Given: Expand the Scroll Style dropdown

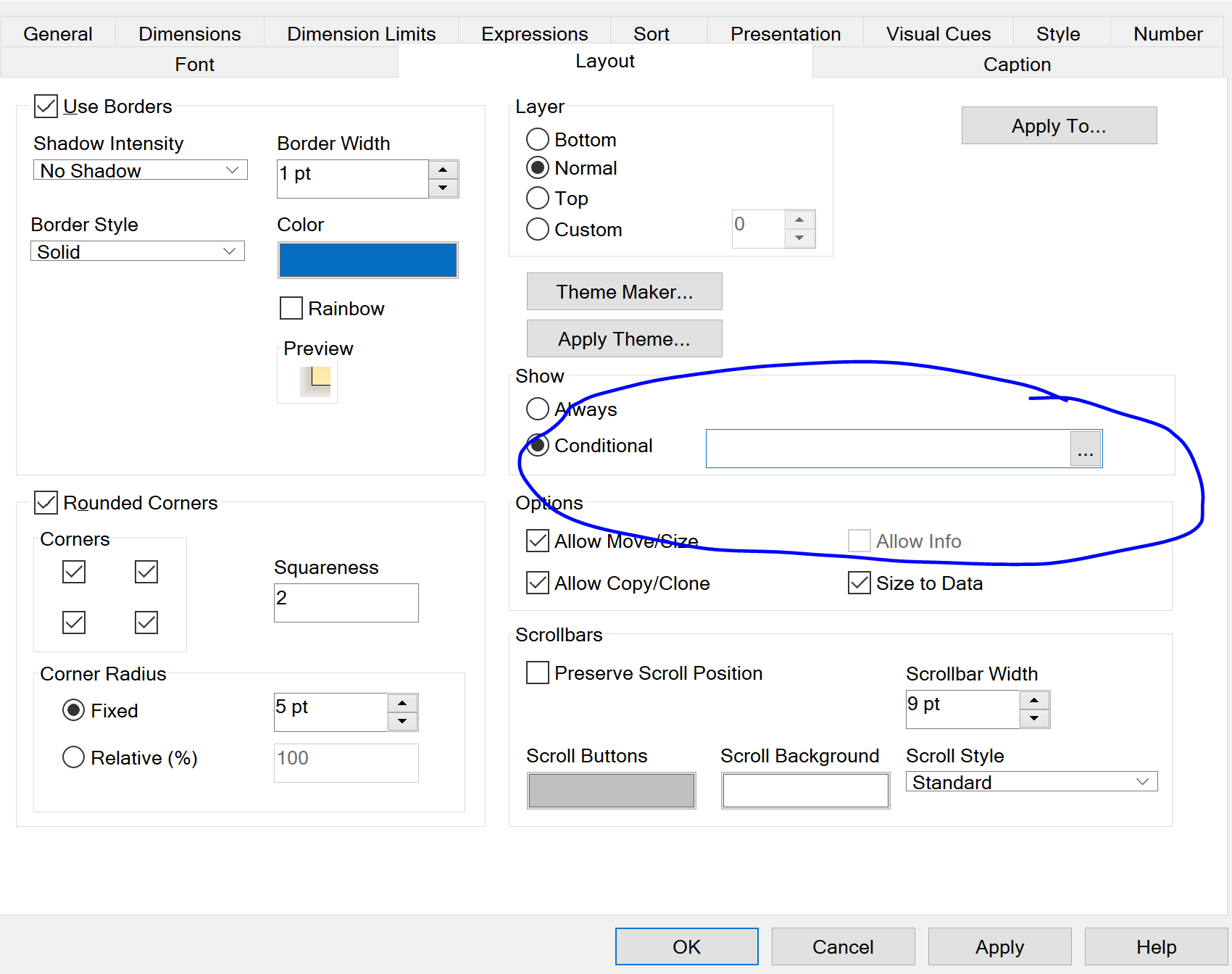Looking at the screenshot, I should point(1032,782).
